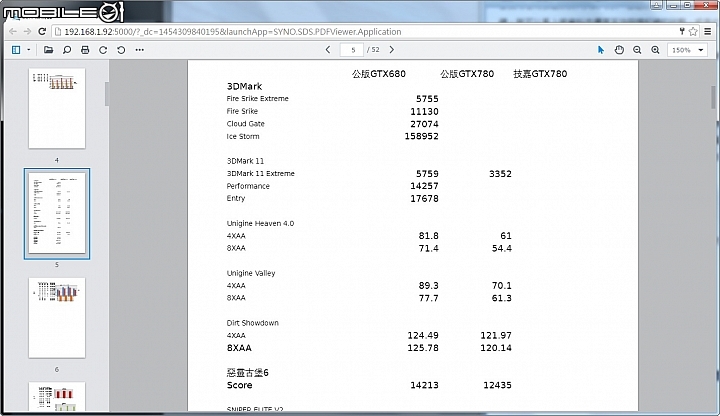
Task: Select the text cursor tool
Action: click(x=601, y=50)
